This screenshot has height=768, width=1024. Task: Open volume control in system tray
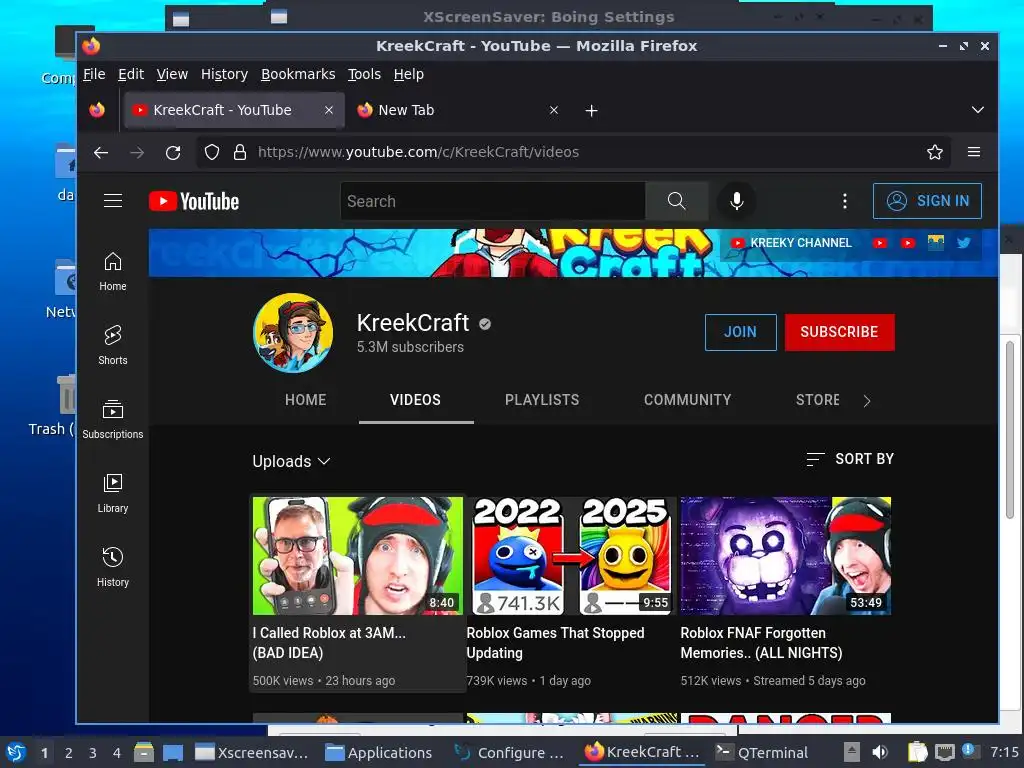(880, 752)
